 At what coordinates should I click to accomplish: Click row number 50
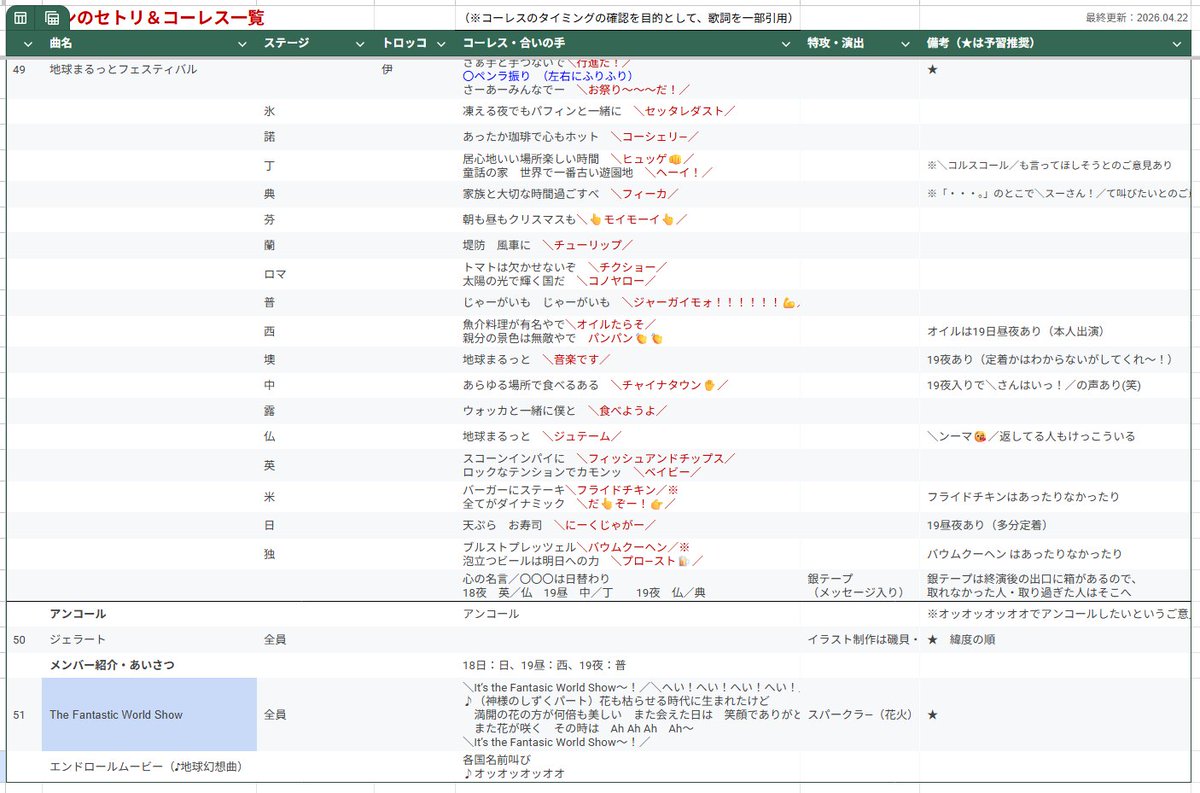[x=20, y=639]
